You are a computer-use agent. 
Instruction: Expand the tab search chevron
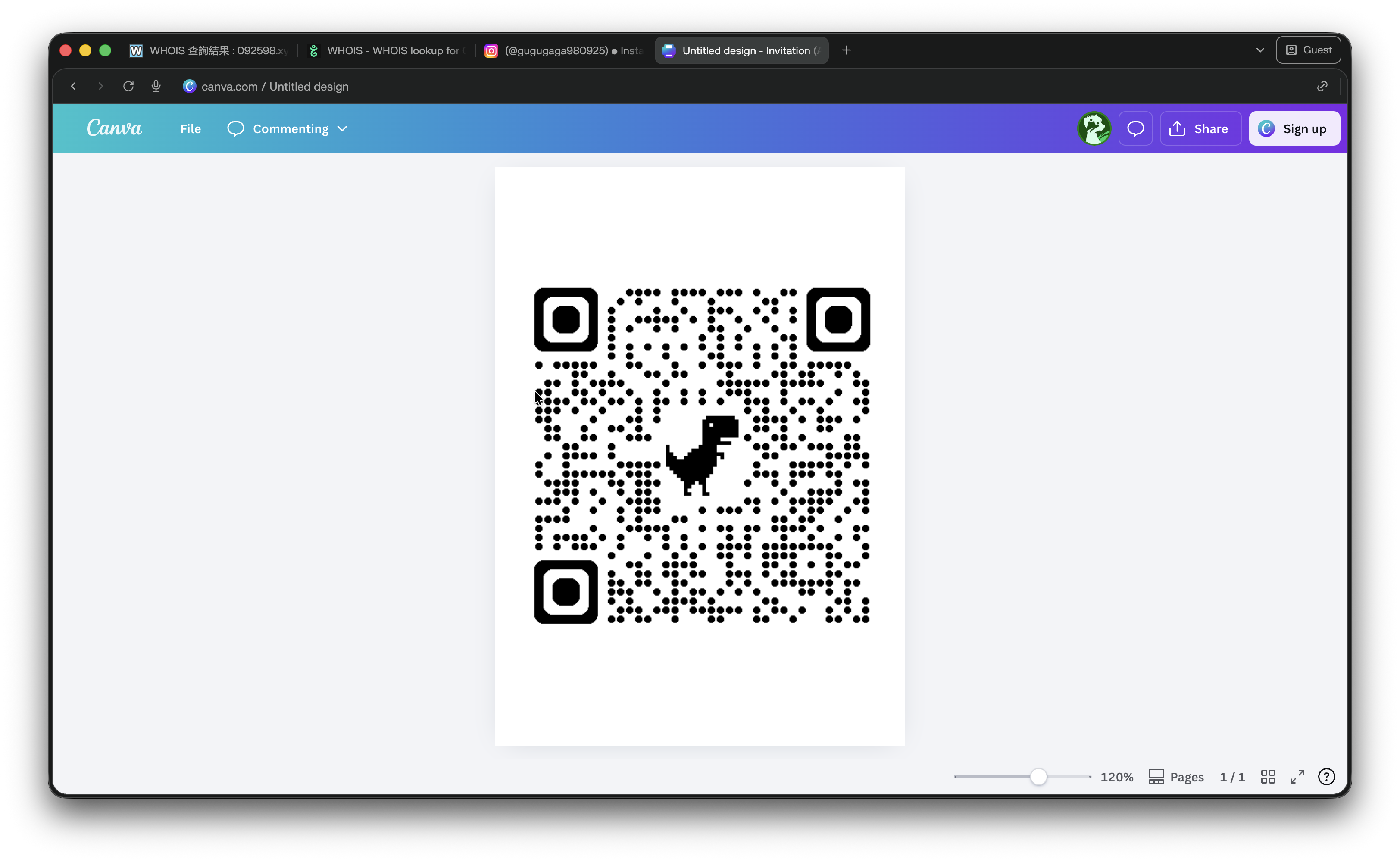pos(1260,50)
